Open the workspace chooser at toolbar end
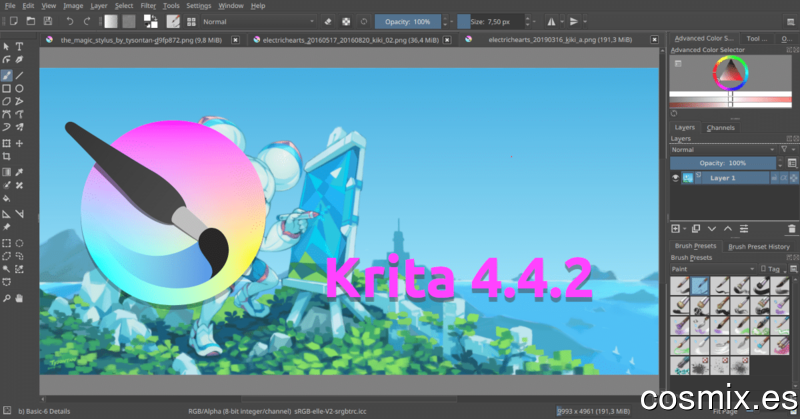 pos(790,21)
